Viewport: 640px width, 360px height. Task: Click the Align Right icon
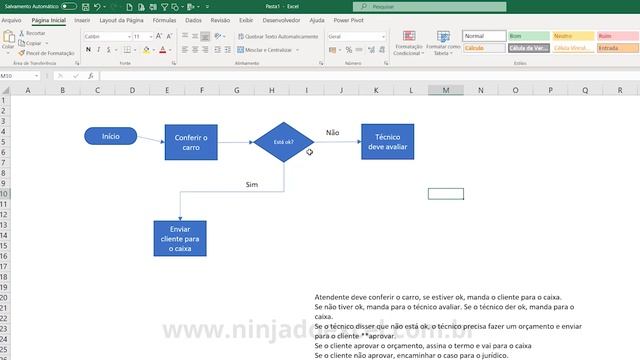tap(205, 50)
